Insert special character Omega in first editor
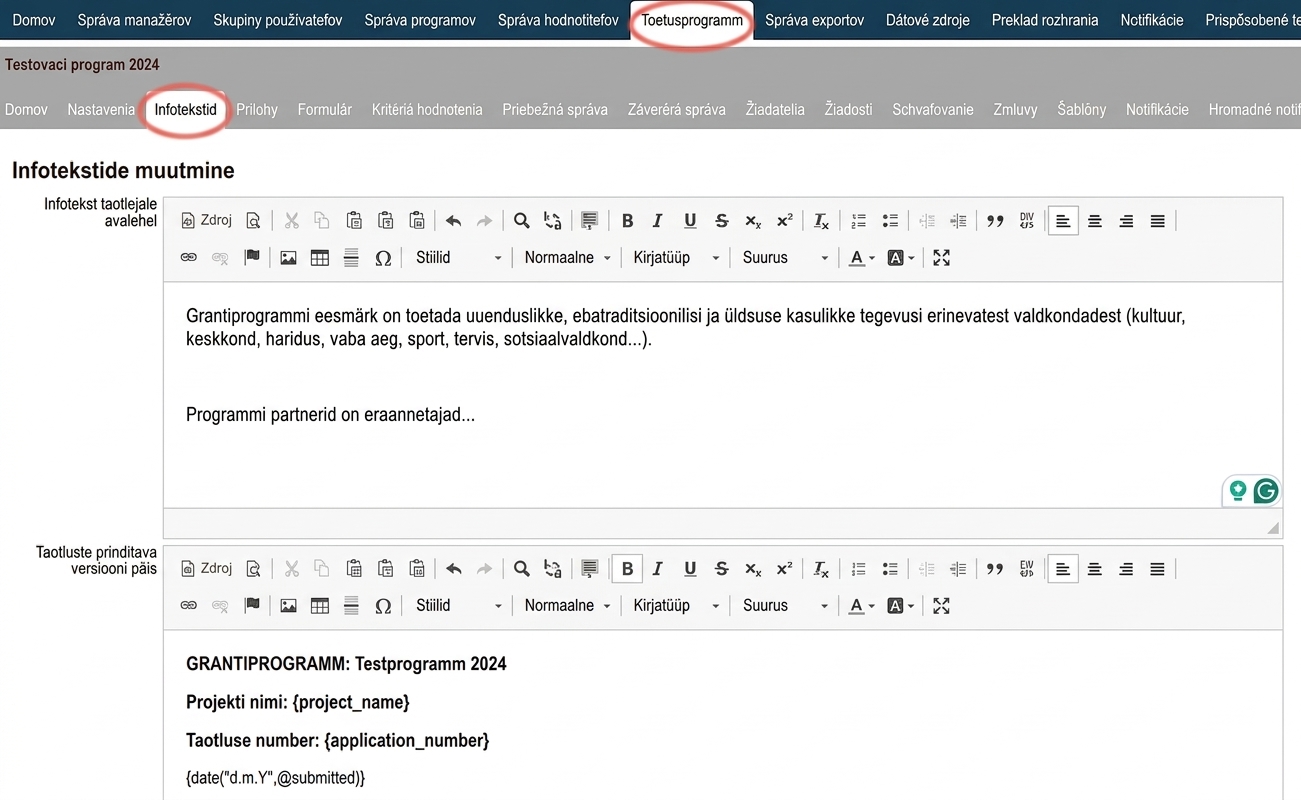Screen dimensions: 1301x800 382,258
